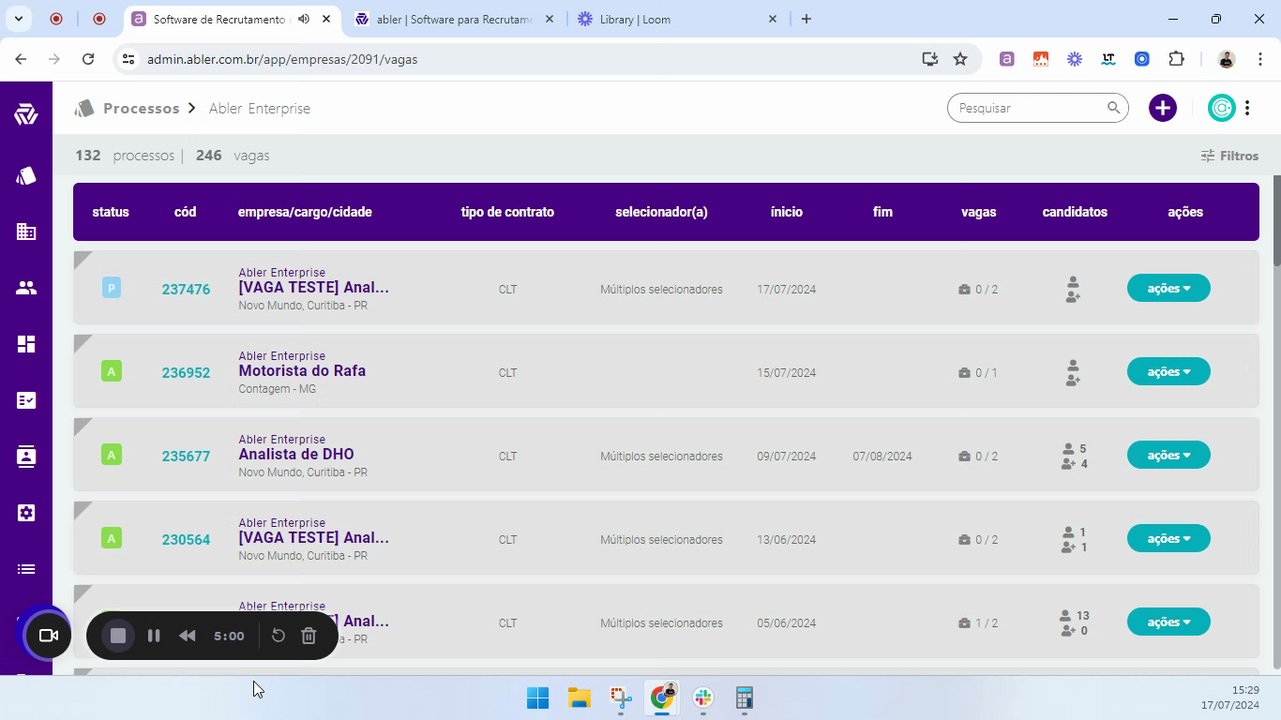The width and height of the screenshot is (1281, 720).
Task: Click the Processos breadcrumb
Action: click(x=141, y=108)
